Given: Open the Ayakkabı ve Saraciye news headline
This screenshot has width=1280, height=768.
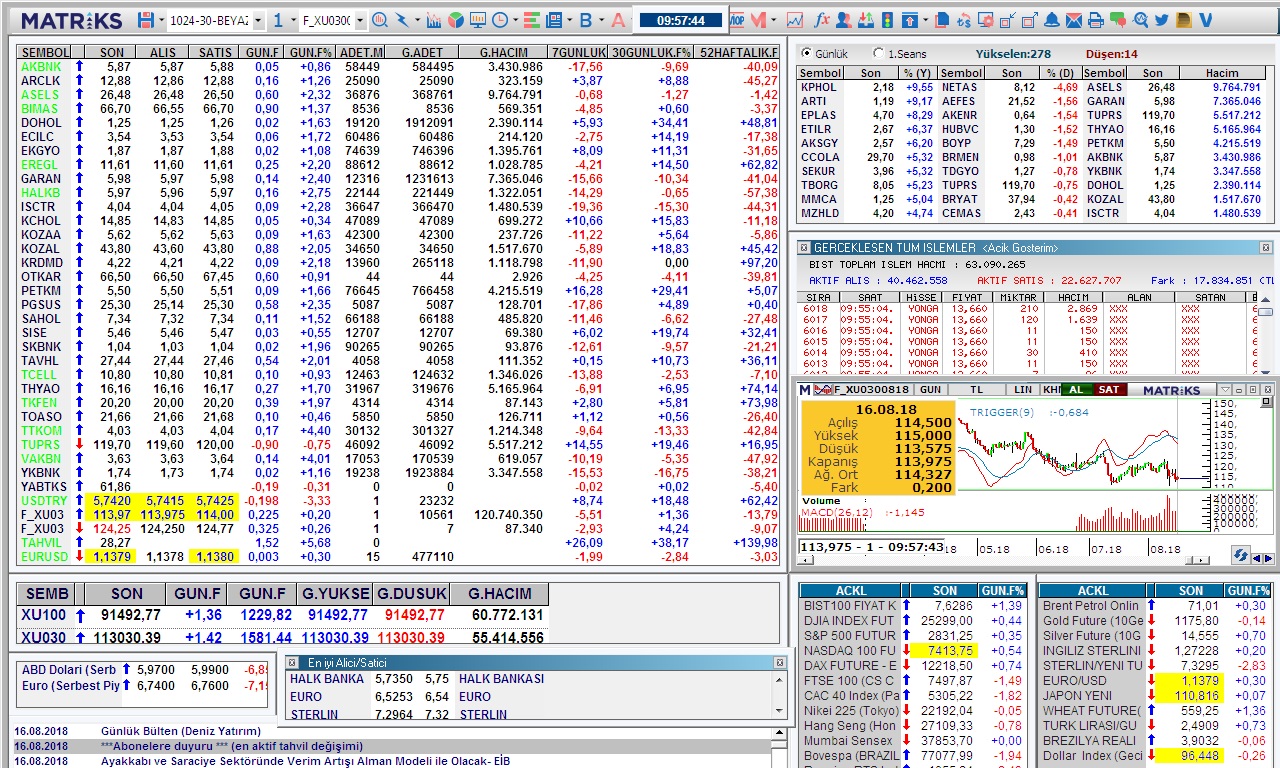Looking at the screenshot, I should 305,761.
